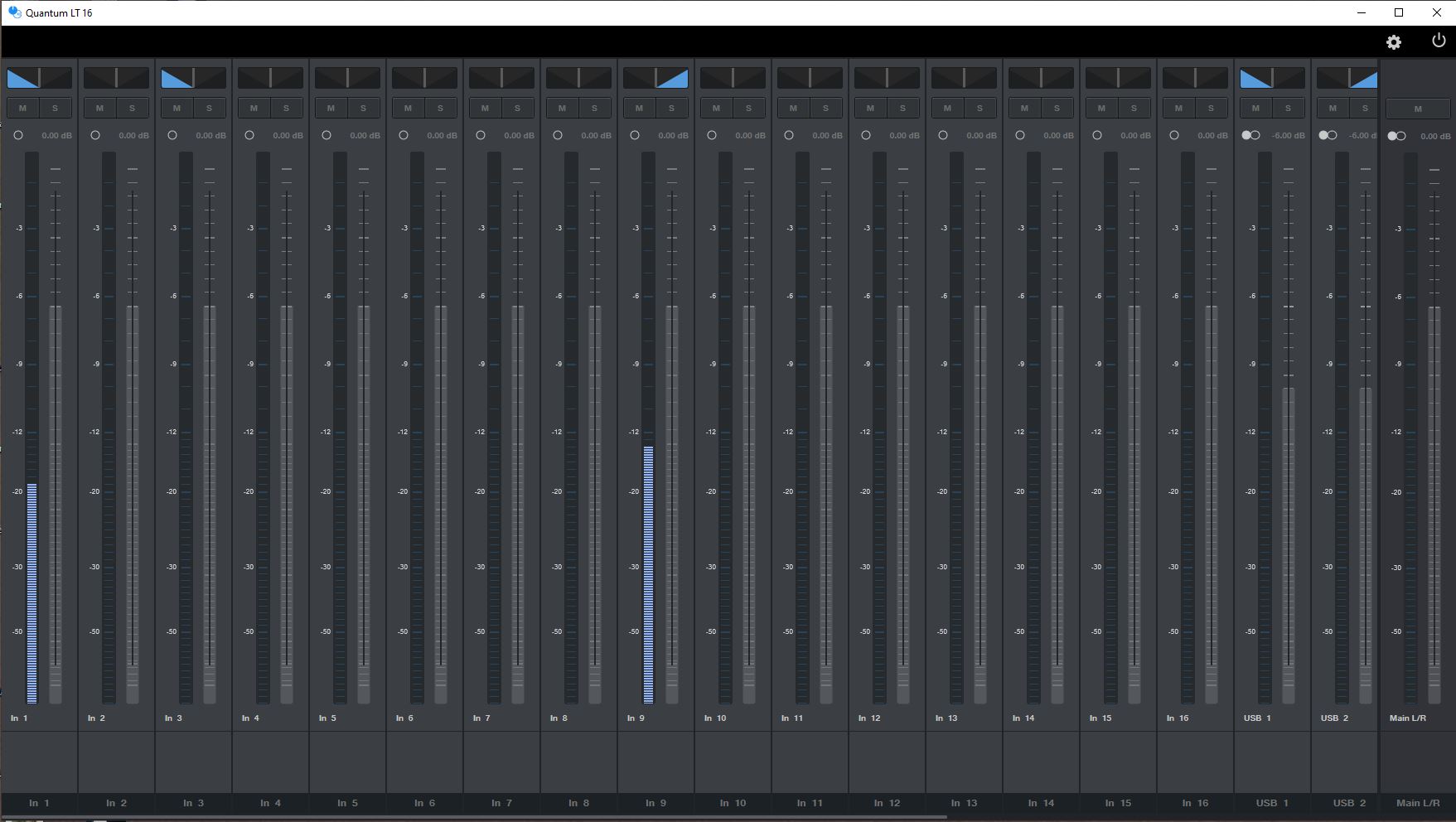Solo channel In 16

tap(1210, 108)
